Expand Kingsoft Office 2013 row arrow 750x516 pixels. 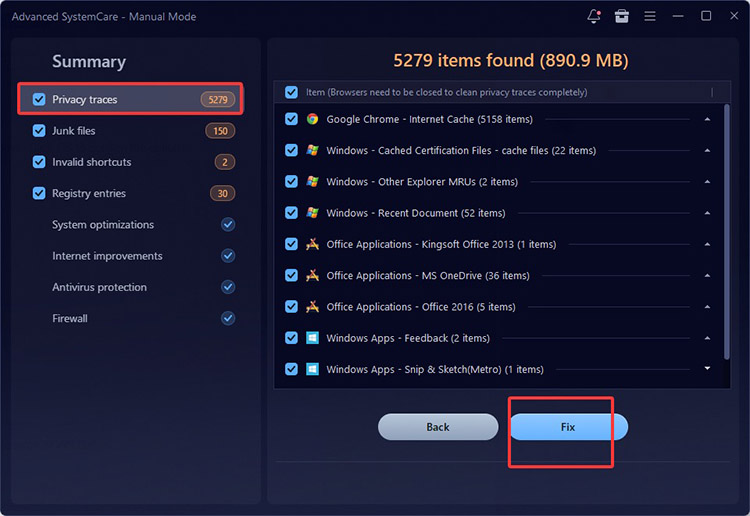pyautogui.click(x=707, y=244)
